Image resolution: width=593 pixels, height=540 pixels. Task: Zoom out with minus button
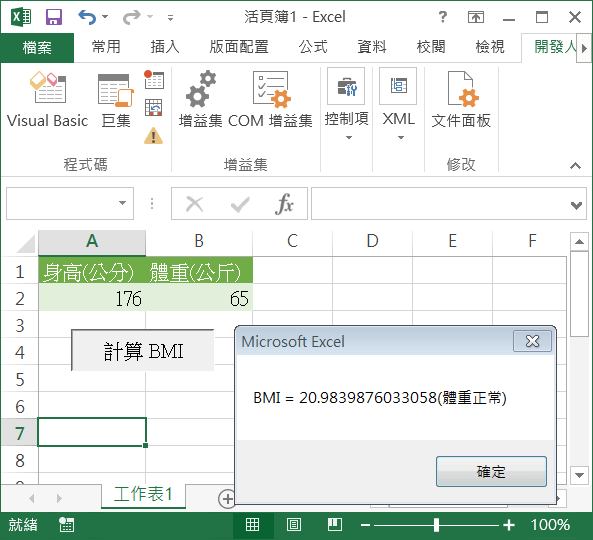pyautogui.click(x=365, y=525)
